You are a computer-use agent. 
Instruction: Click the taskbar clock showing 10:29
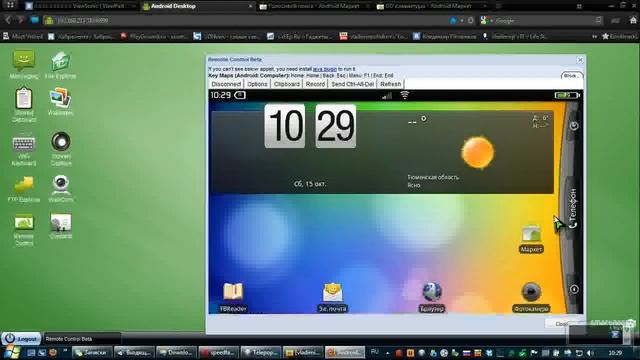[616, 353]
